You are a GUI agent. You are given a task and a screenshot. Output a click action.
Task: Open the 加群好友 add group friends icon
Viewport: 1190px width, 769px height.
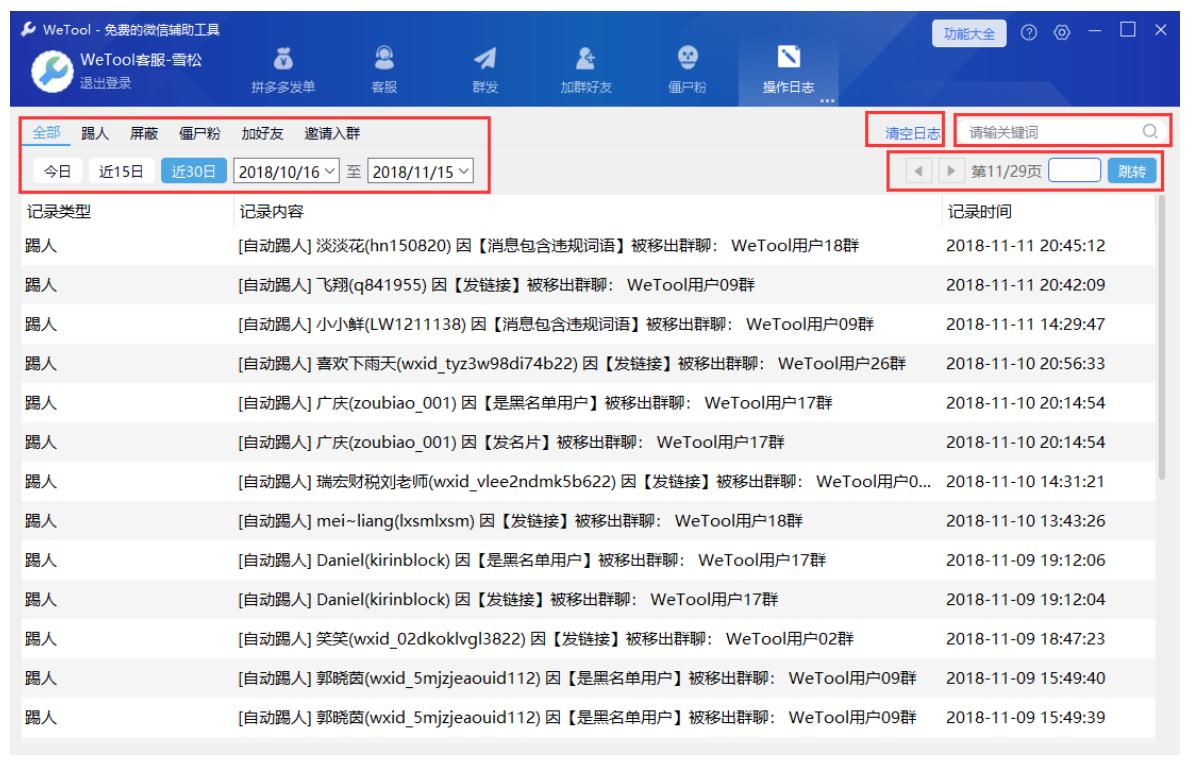point(585,58)
